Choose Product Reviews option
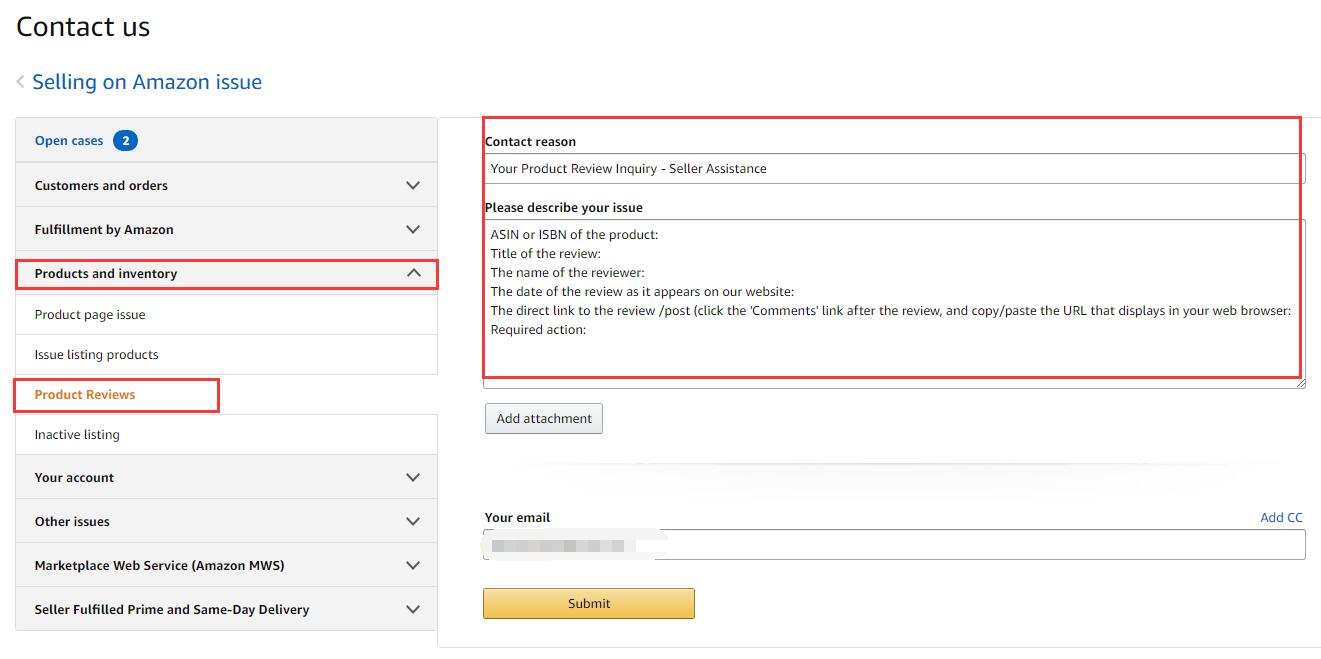This screenshot has height=659, width=1321. pyautogui.click(x=85, y=395)
